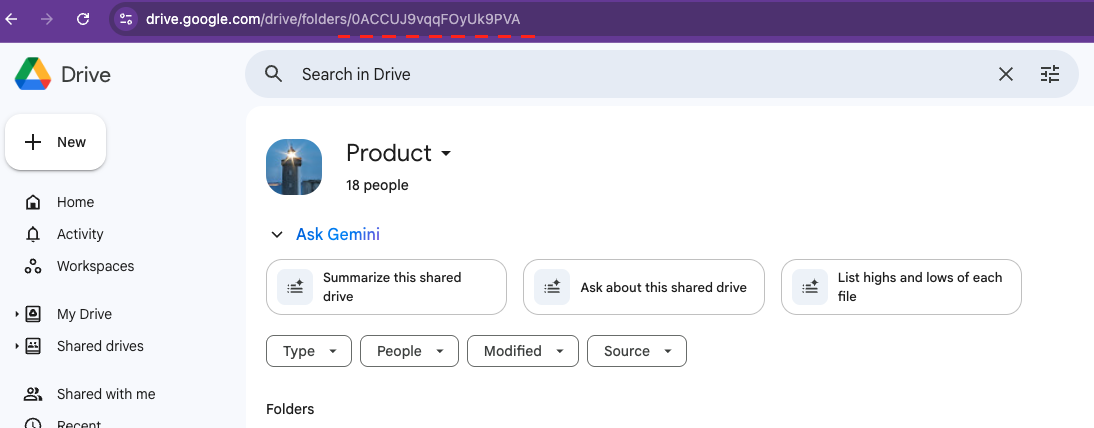This screenshot has width=1094, height=428.
Task: Open the Modified filter dropdown
Action: point(522,351)
